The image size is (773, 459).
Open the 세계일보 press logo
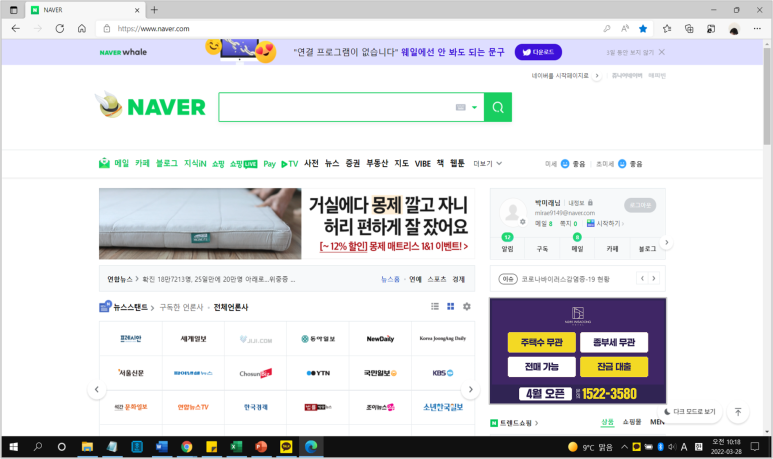coord(193,339)
